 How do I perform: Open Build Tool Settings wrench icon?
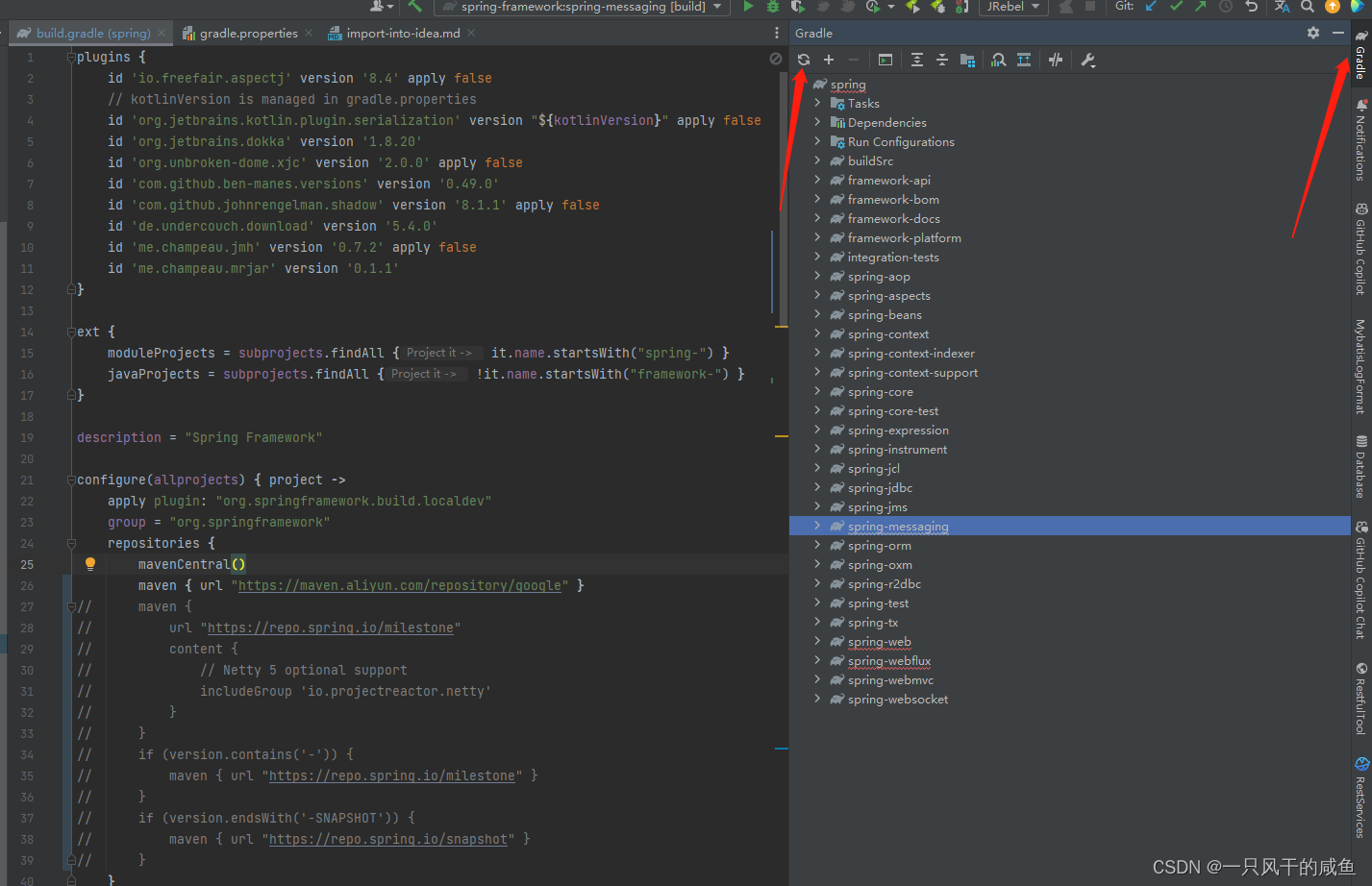(x=1088, y=60)
